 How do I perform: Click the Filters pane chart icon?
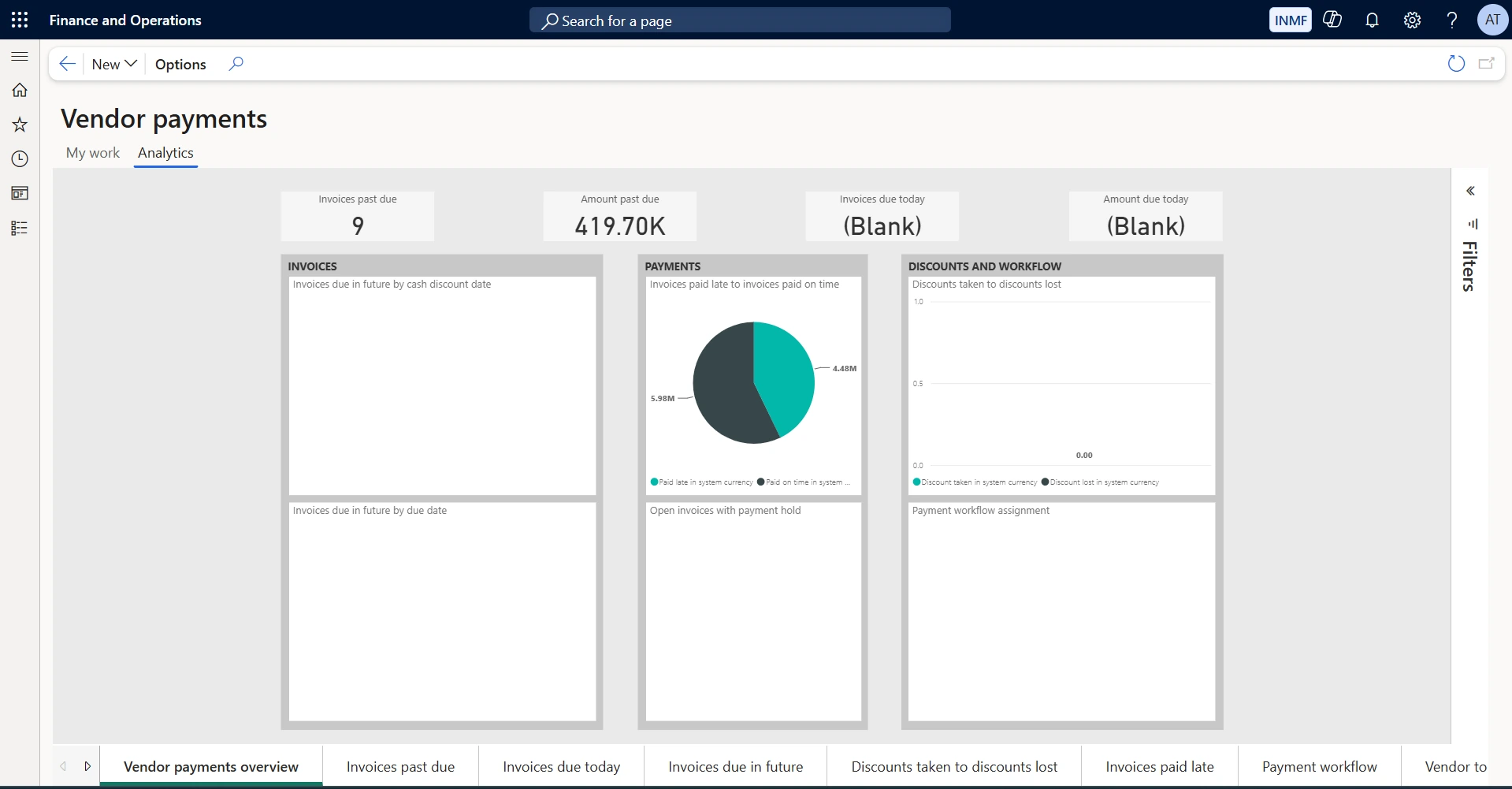tap(1472, 224)
